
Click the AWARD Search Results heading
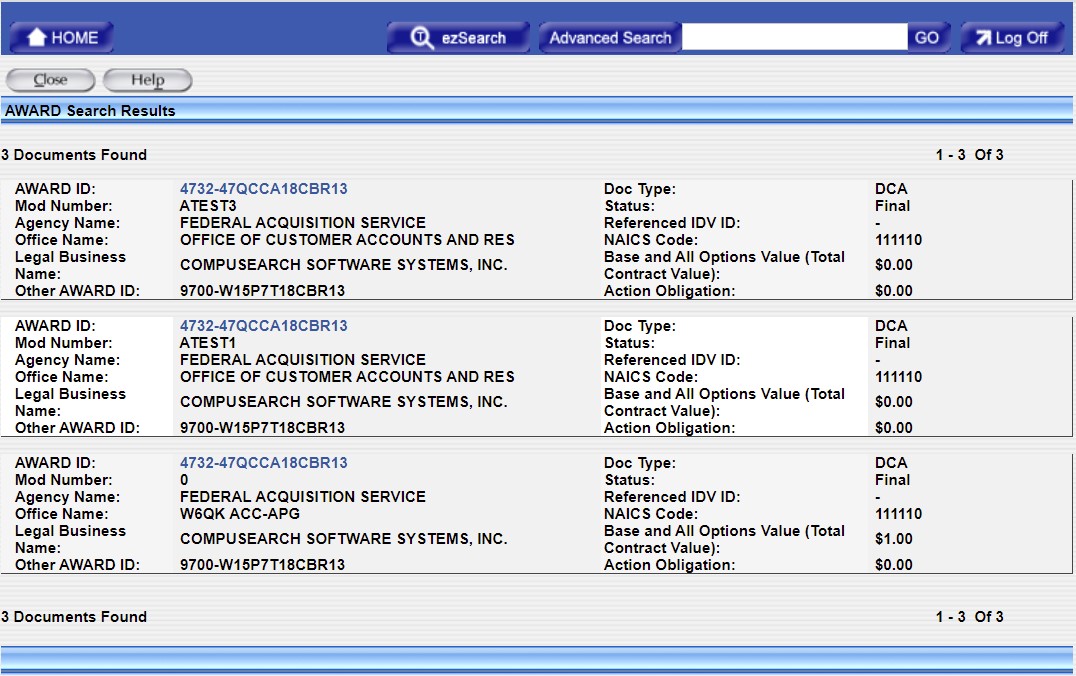(x=90, y=110)
